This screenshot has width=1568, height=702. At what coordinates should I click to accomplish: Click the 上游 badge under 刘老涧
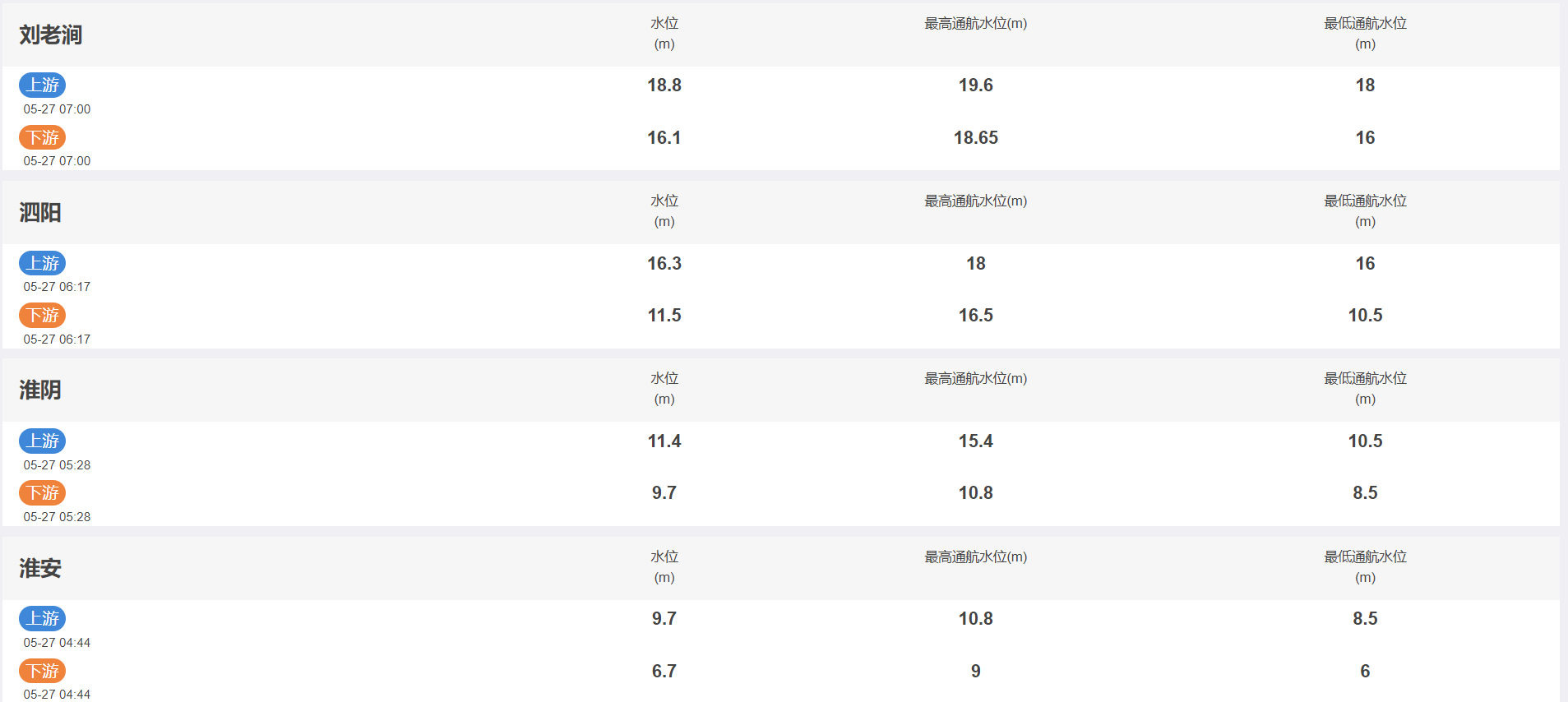(43, 85)
